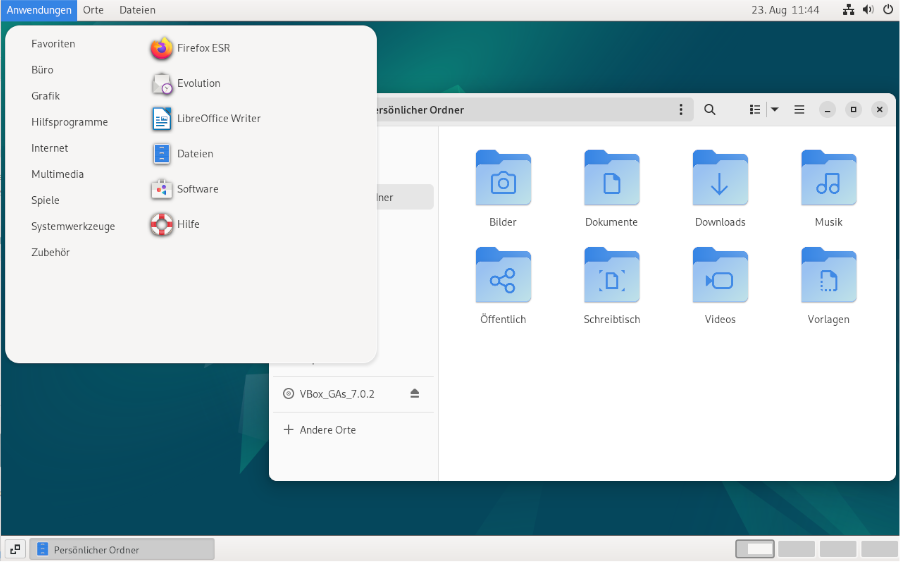Open the Videos folder
Viewport: 900px width, 562px height.
click(x=720, y=286)
